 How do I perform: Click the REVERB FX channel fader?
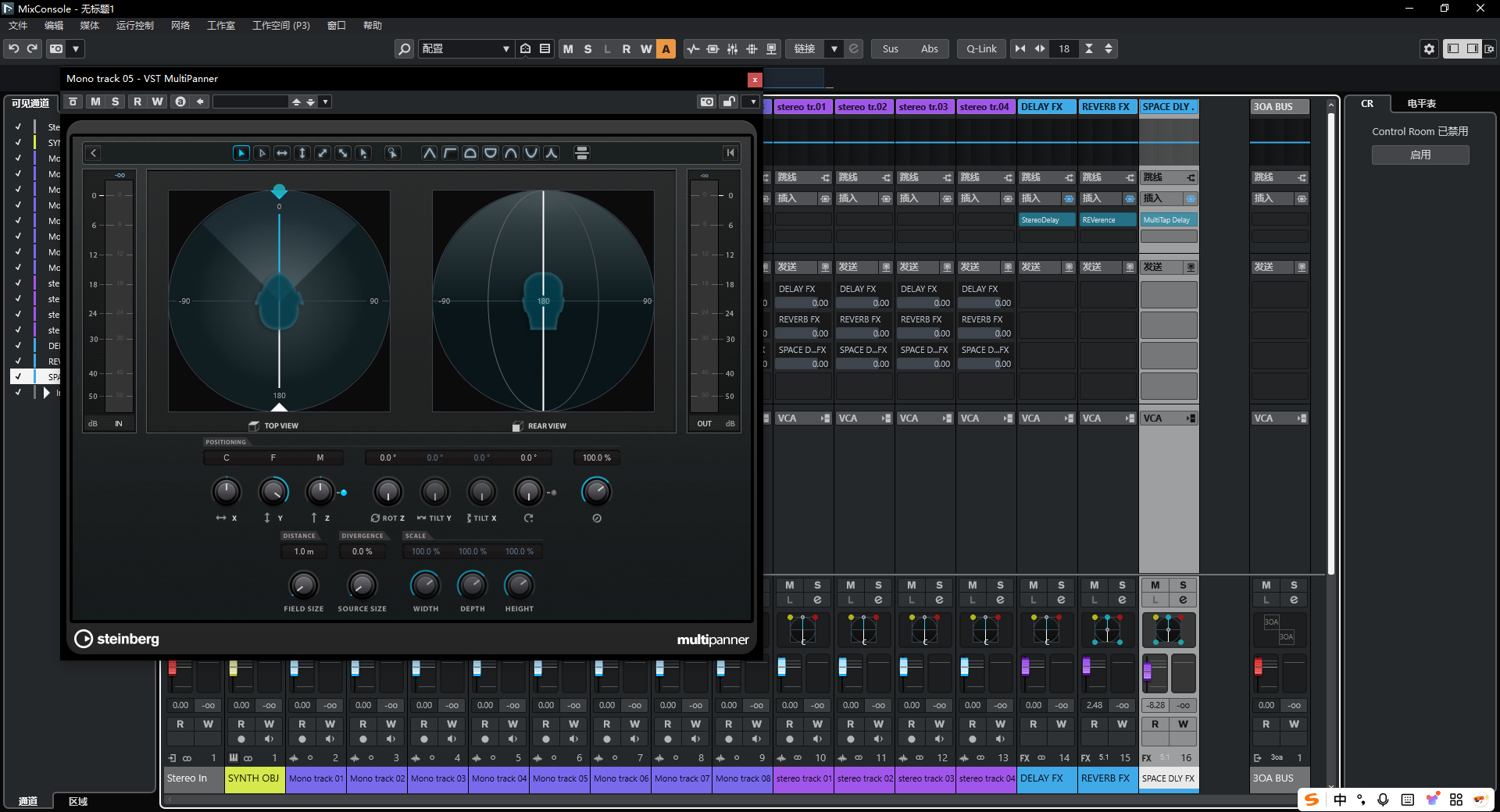click(1086, 666)
